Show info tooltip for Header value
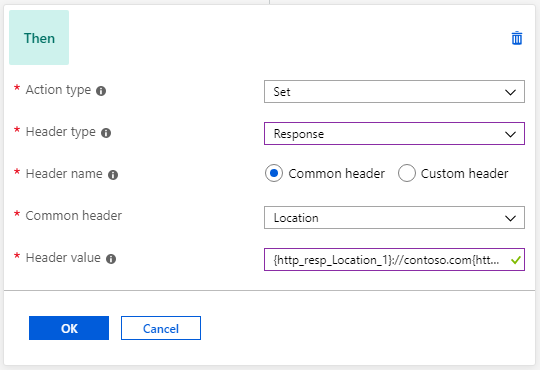 [111, 259]
